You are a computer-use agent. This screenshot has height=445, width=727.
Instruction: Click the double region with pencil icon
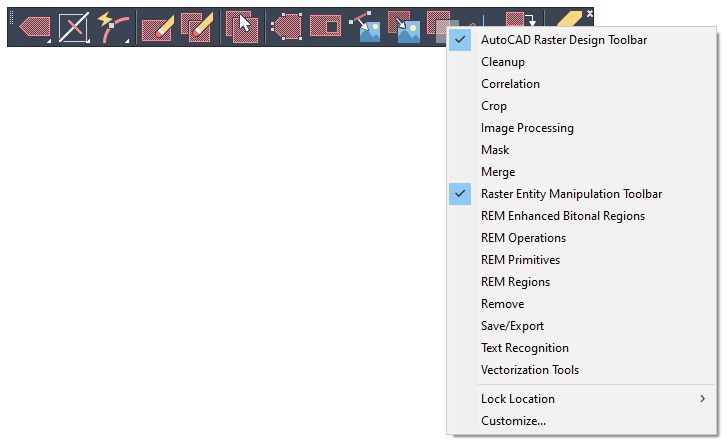(x=197, y=27)
